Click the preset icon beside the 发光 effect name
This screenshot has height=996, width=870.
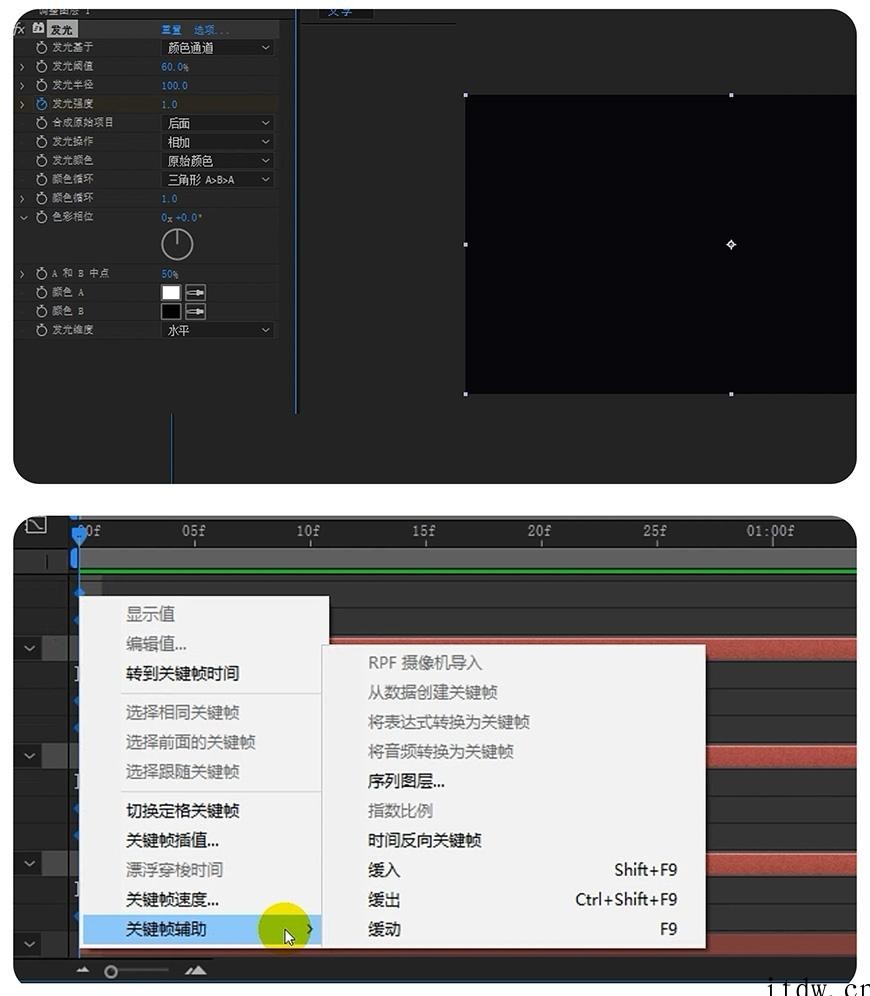[38, 29]
